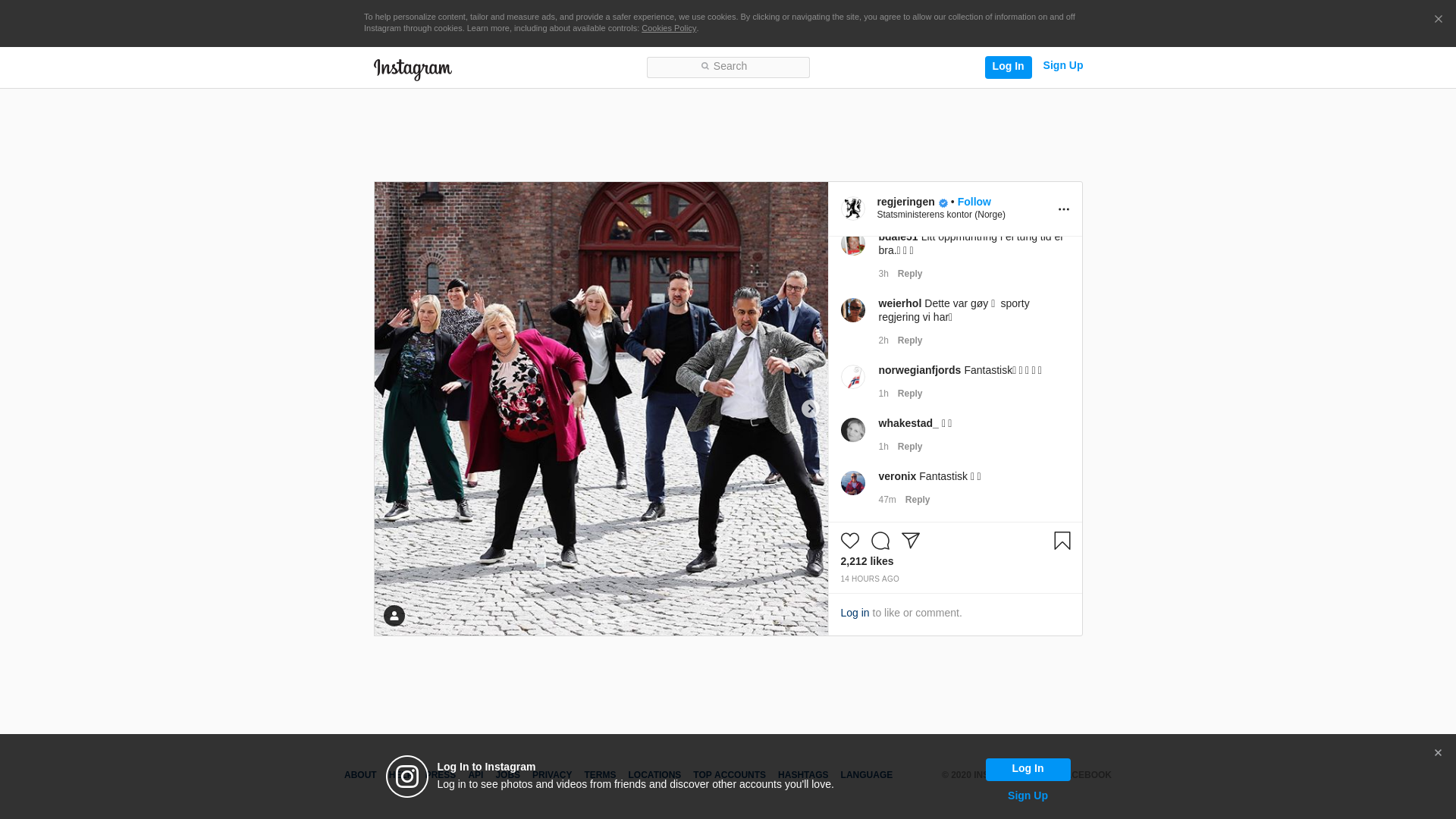Click the comment bubble icon
The width and height of the screenshot is (1456, 819).
[x=880, y=541]
